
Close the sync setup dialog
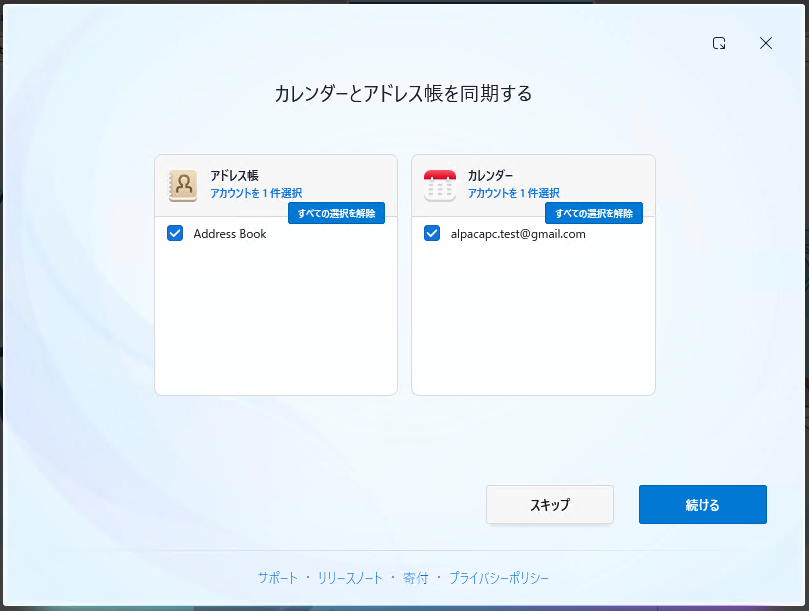[x=766, y=43]
